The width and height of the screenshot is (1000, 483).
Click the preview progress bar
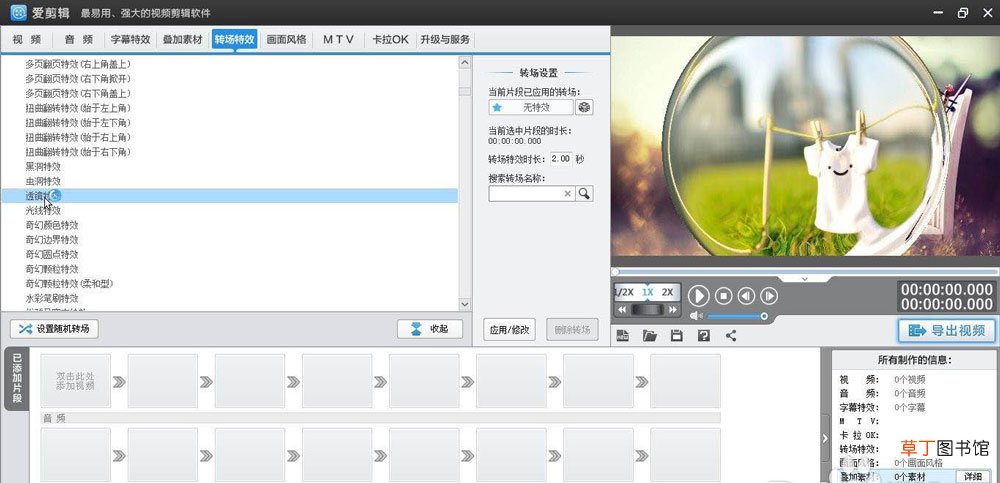point(805,272)
